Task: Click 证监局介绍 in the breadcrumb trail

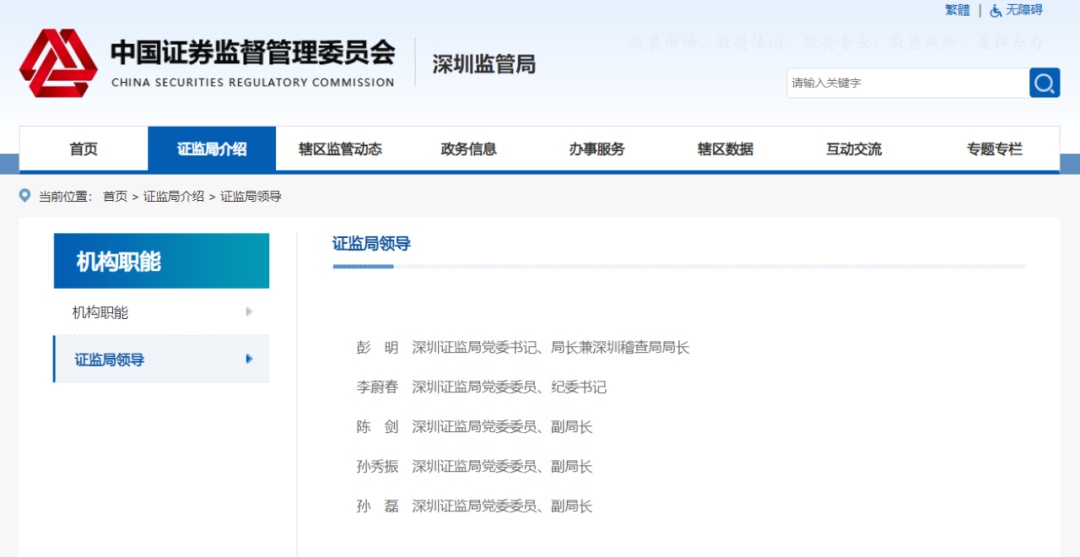Action: [174, 196]
